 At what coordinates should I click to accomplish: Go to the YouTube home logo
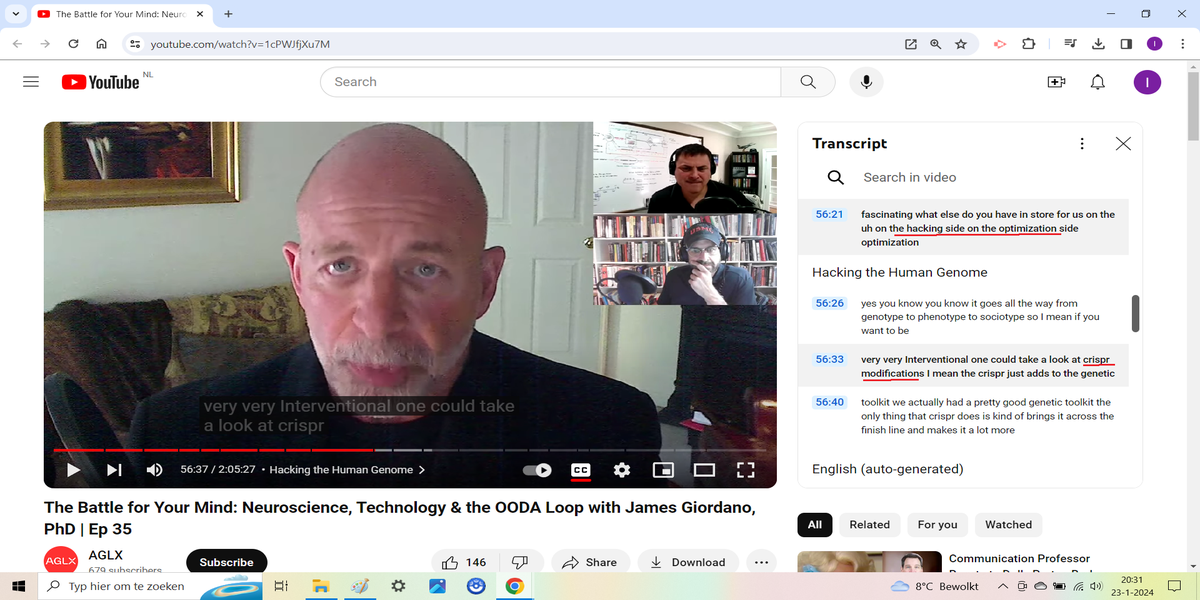[100, 82]
